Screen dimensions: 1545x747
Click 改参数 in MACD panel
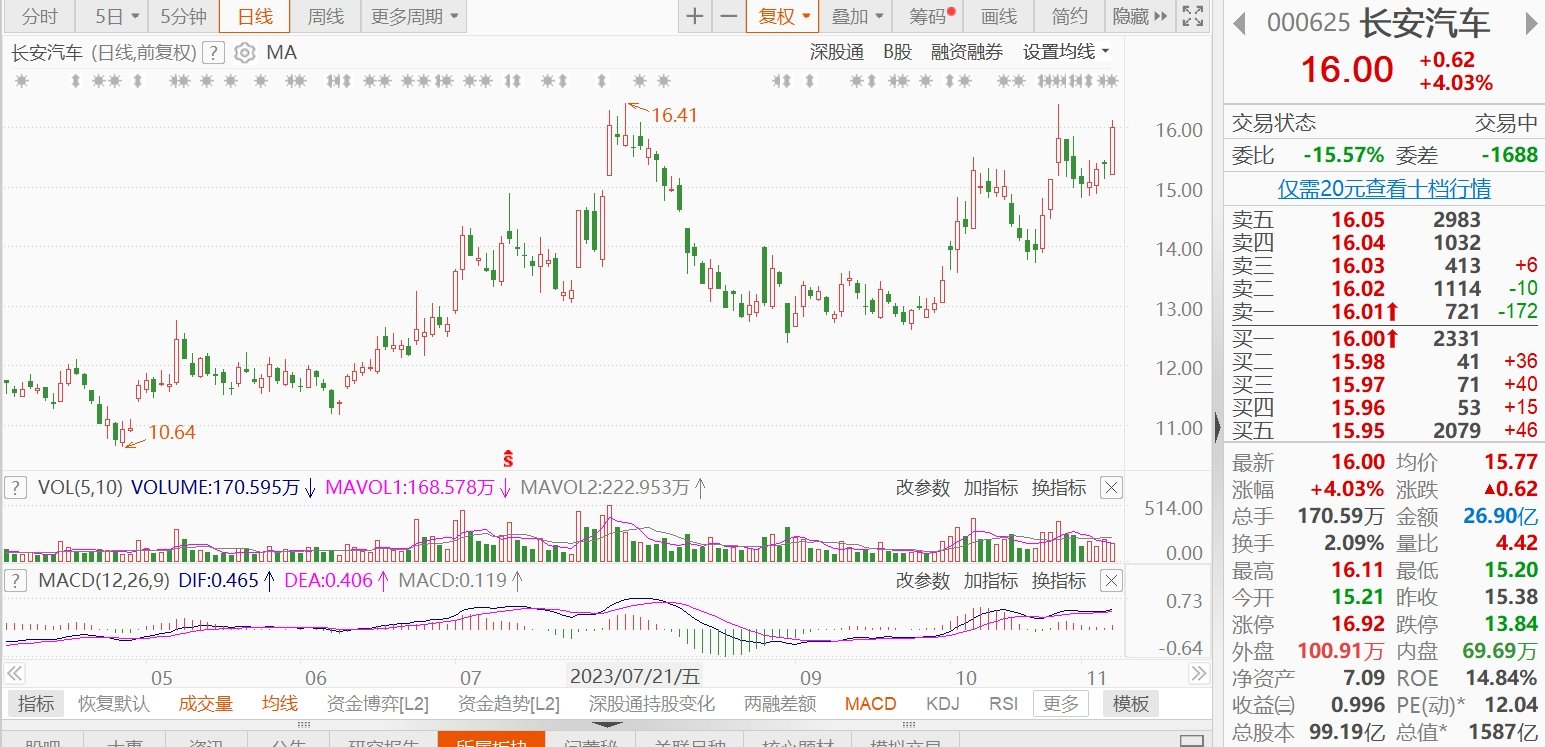pos(922,580)
